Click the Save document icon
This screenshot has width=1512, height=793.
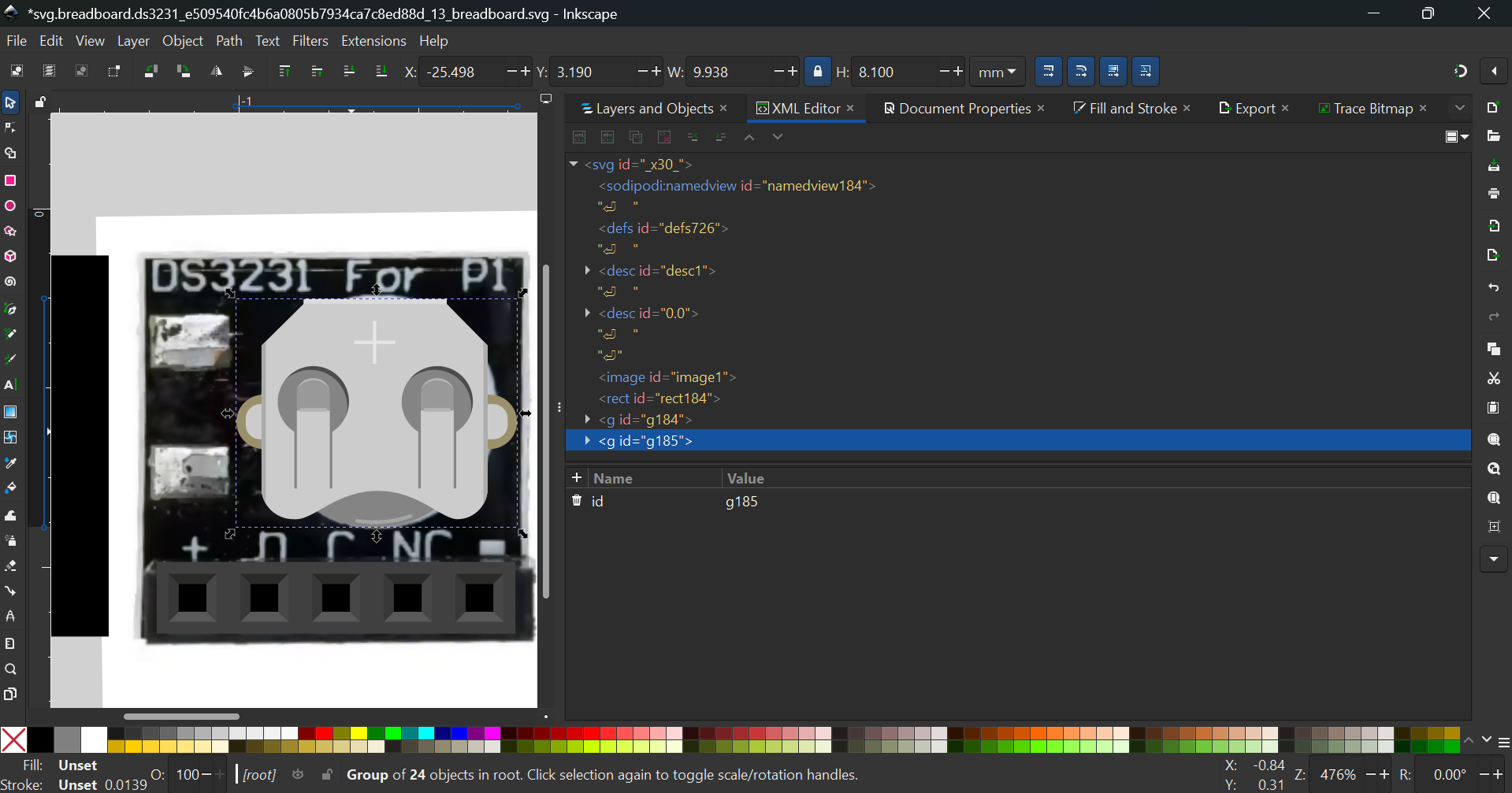[x=1494, y=165]
